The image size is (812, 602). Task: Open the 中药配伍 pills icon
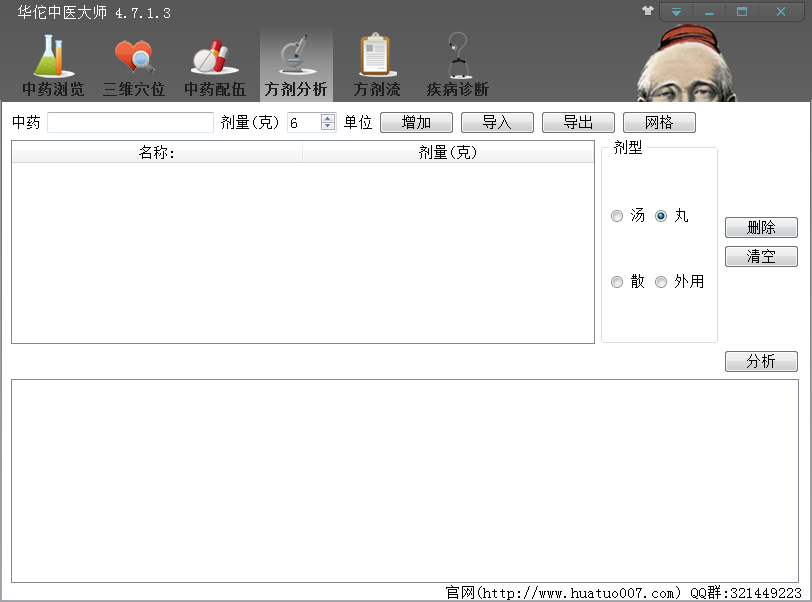(x=215, y=65)
